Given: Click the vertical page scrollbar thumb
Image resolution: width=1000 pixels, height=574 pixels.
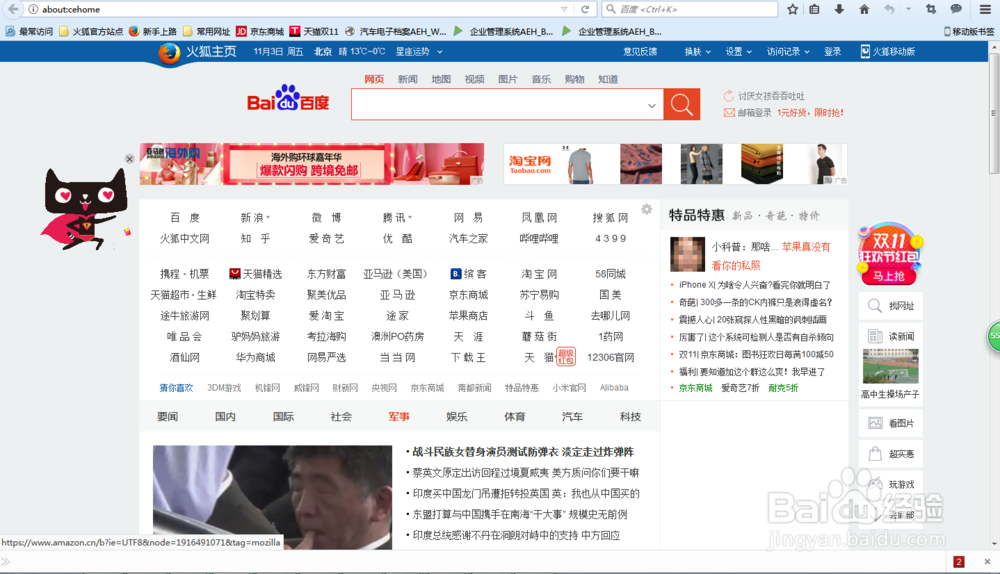Looking at the screenshot, I should pos(994,113).
